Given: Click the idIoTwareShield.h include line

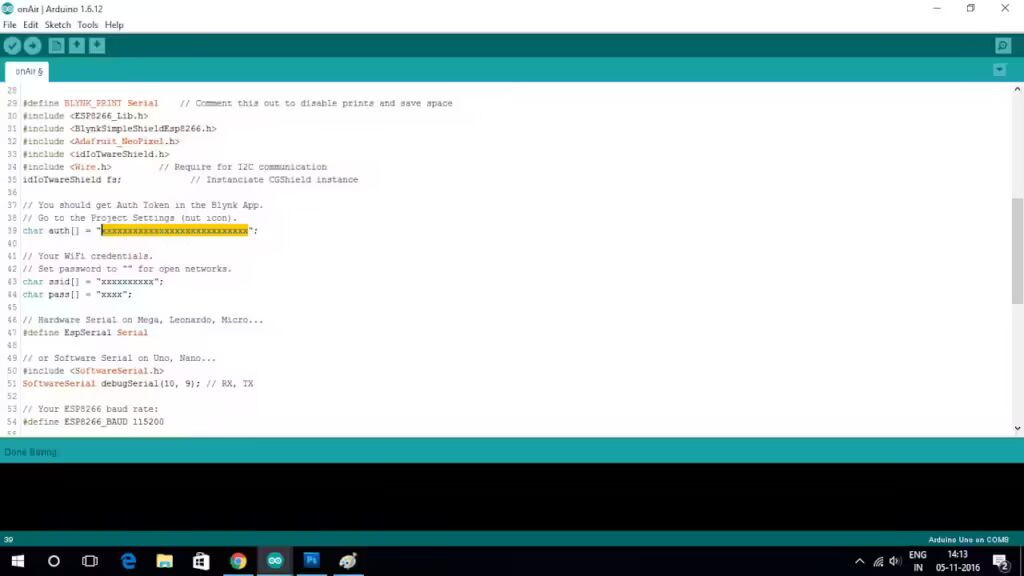Looking at the screenshot, I should pos(96,154).
